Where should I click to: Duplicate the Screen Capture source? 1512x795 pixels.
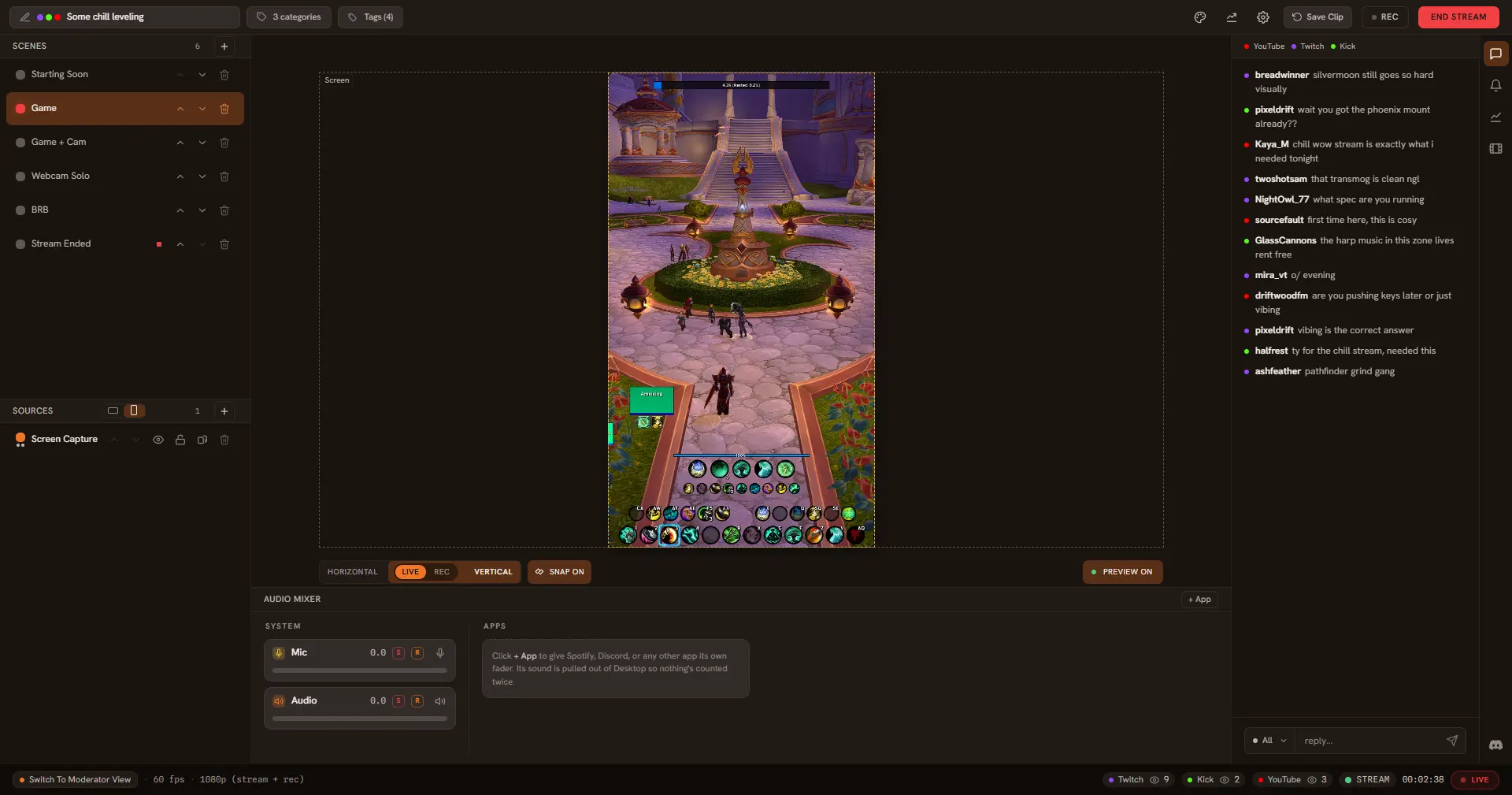(x=202, y=440)
